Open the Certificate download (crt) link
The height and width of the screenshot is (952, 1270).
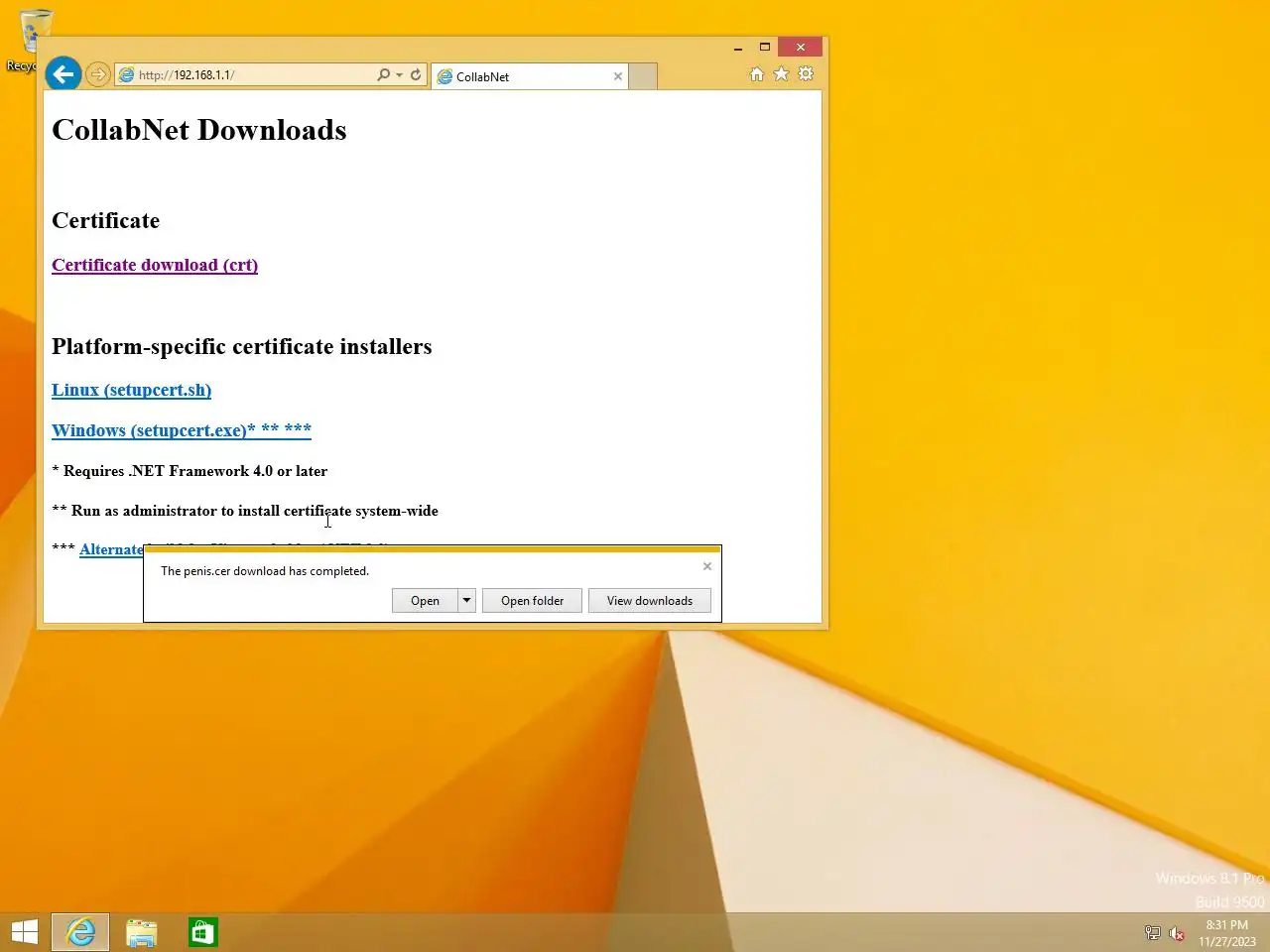pyautogui.click(x=155, y=265)
